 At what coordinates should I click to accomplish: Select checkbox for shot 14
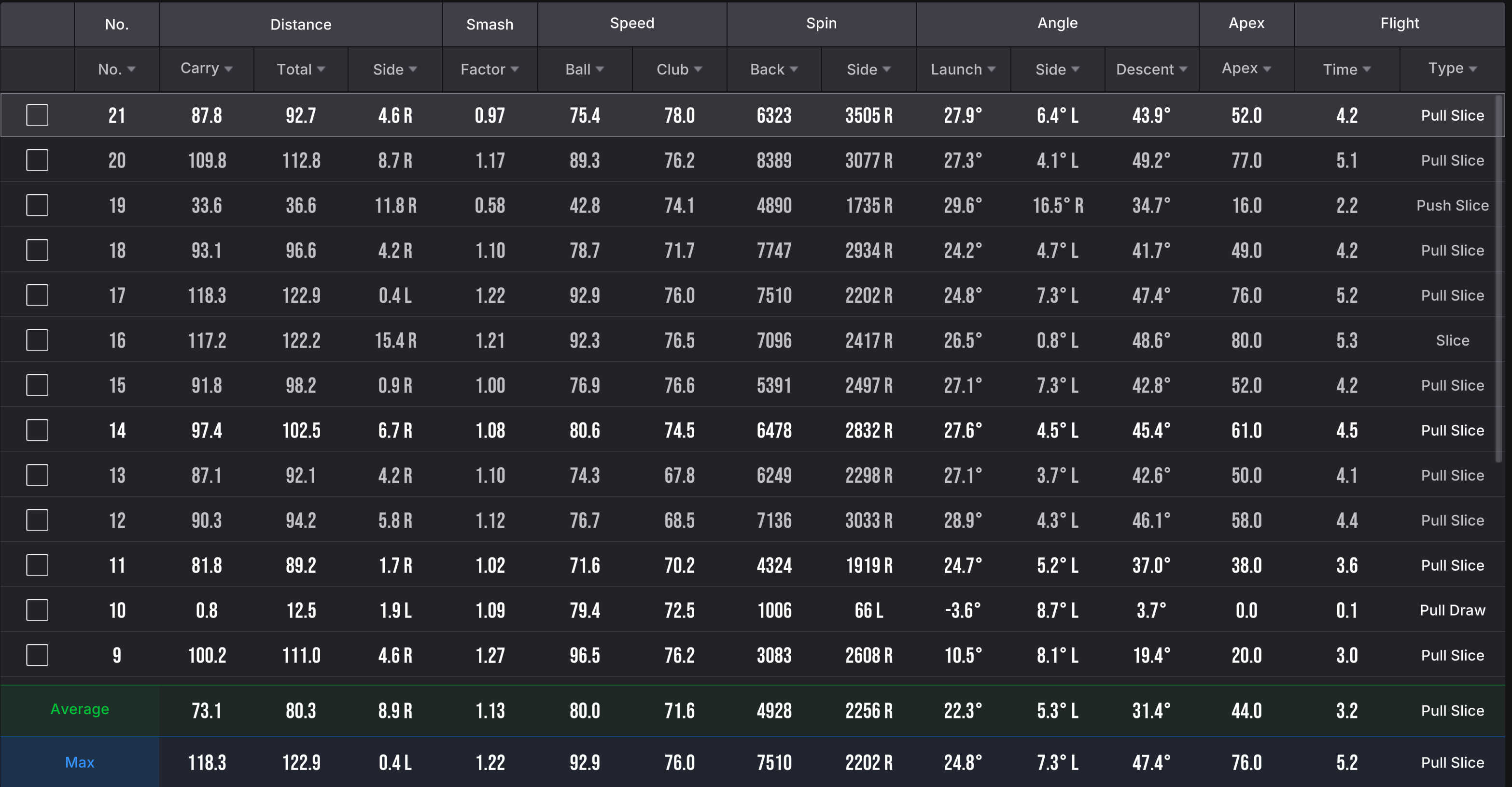37,430
